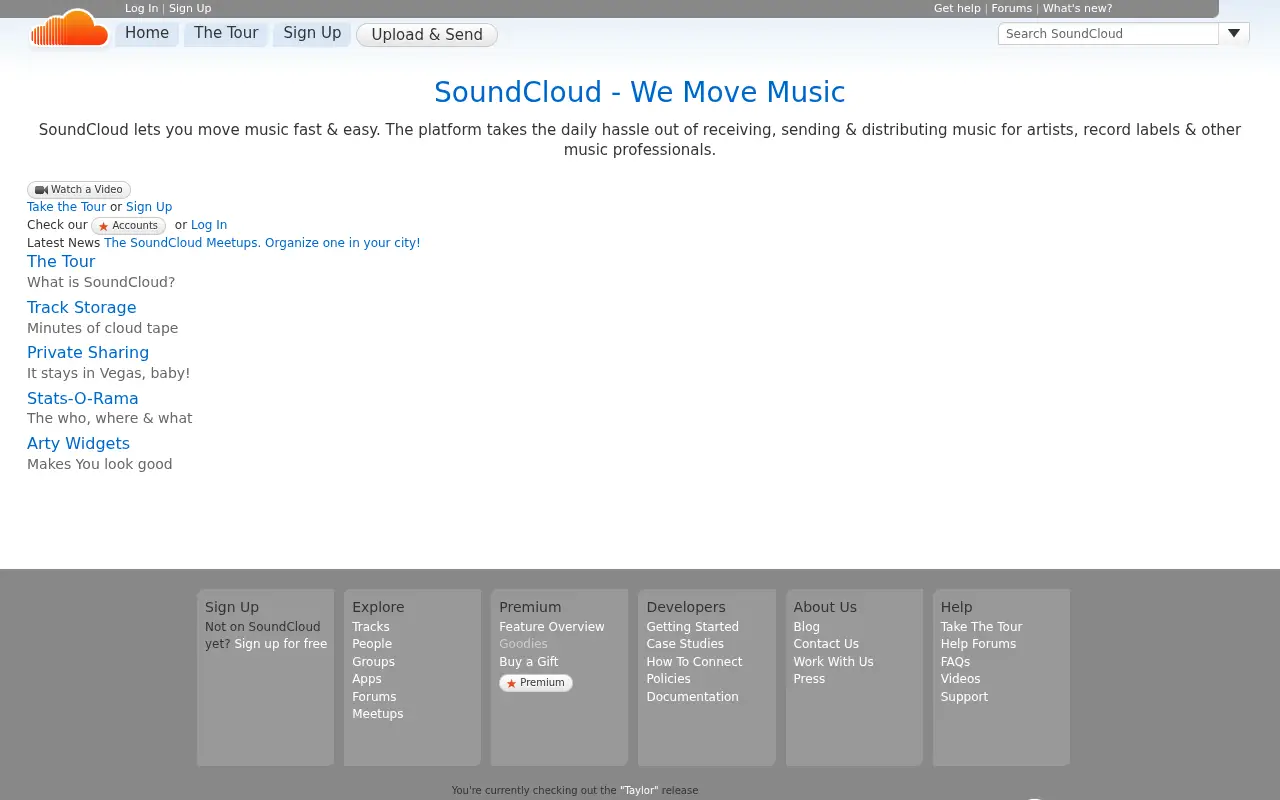Select the Sign Up navigation tab
The height and width of the screenshot is (800, 1280).
coord(312,33)
